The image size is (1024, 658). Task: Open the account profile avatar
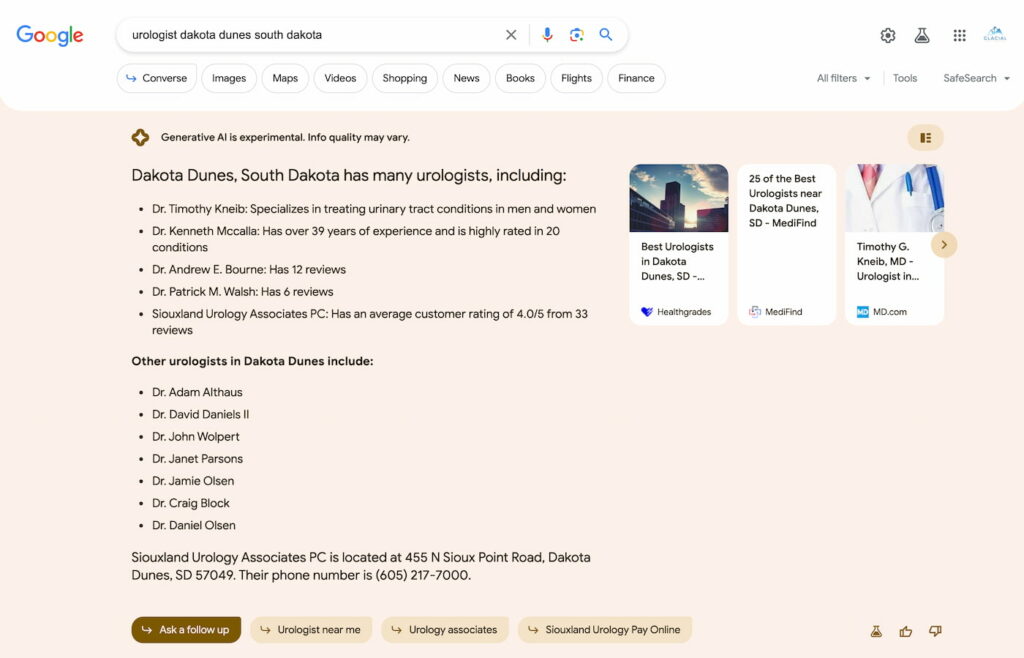click(995, 35)
